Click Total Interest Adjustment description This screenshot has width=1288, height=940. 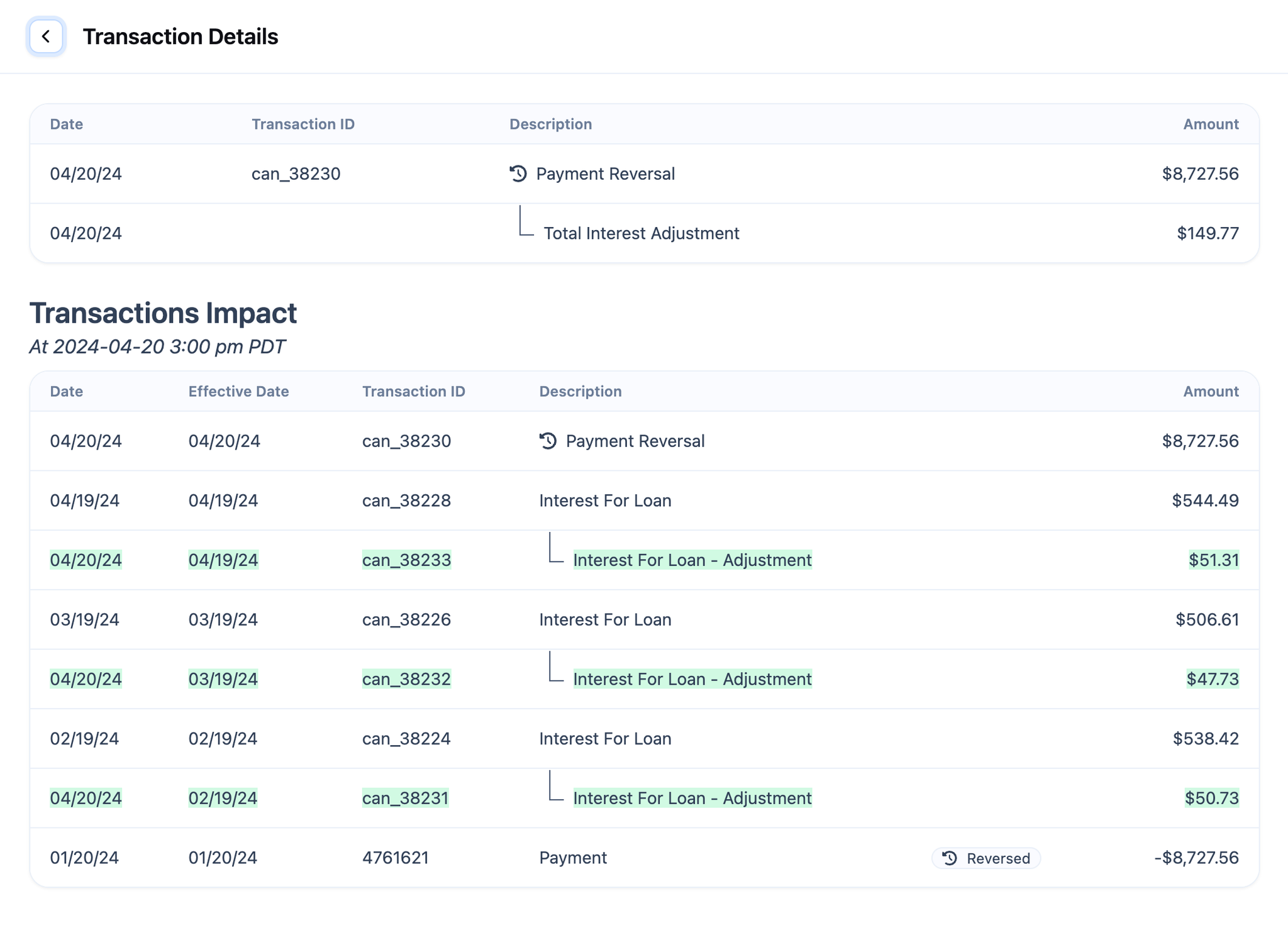pos(641,233)
